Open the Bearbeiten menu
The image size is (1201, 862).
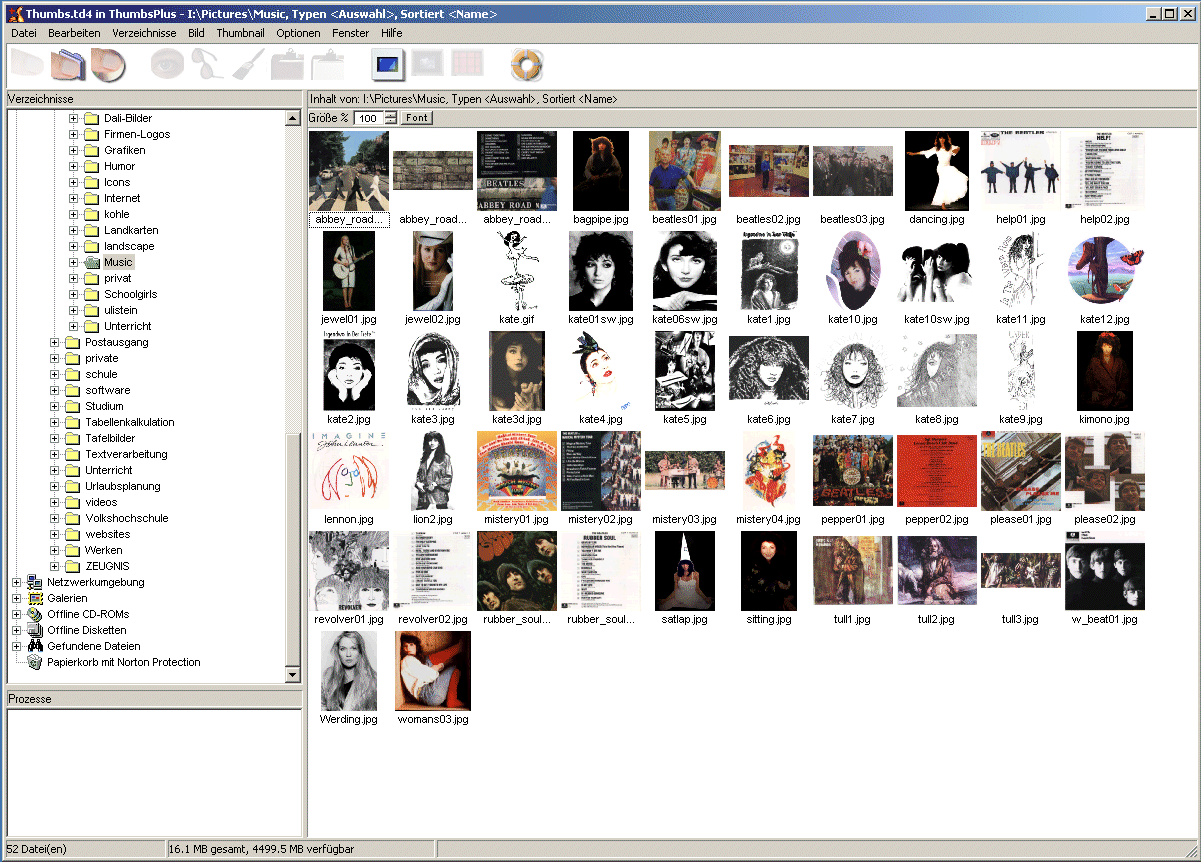click(74, 33)
